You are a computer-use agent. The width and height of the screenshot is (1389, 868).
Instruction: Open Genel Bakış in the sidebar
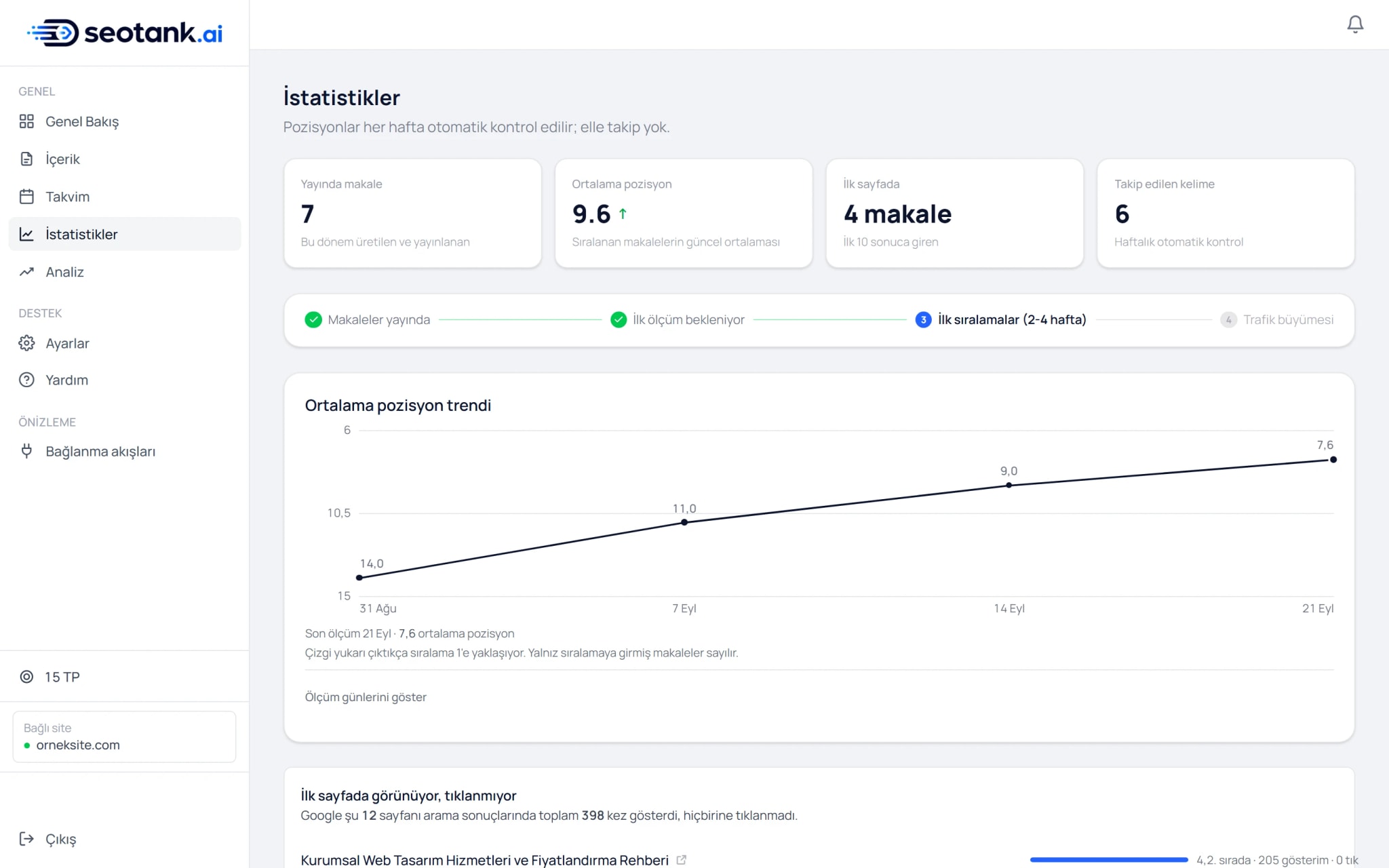pyautogui.click(x=125, y=121)
